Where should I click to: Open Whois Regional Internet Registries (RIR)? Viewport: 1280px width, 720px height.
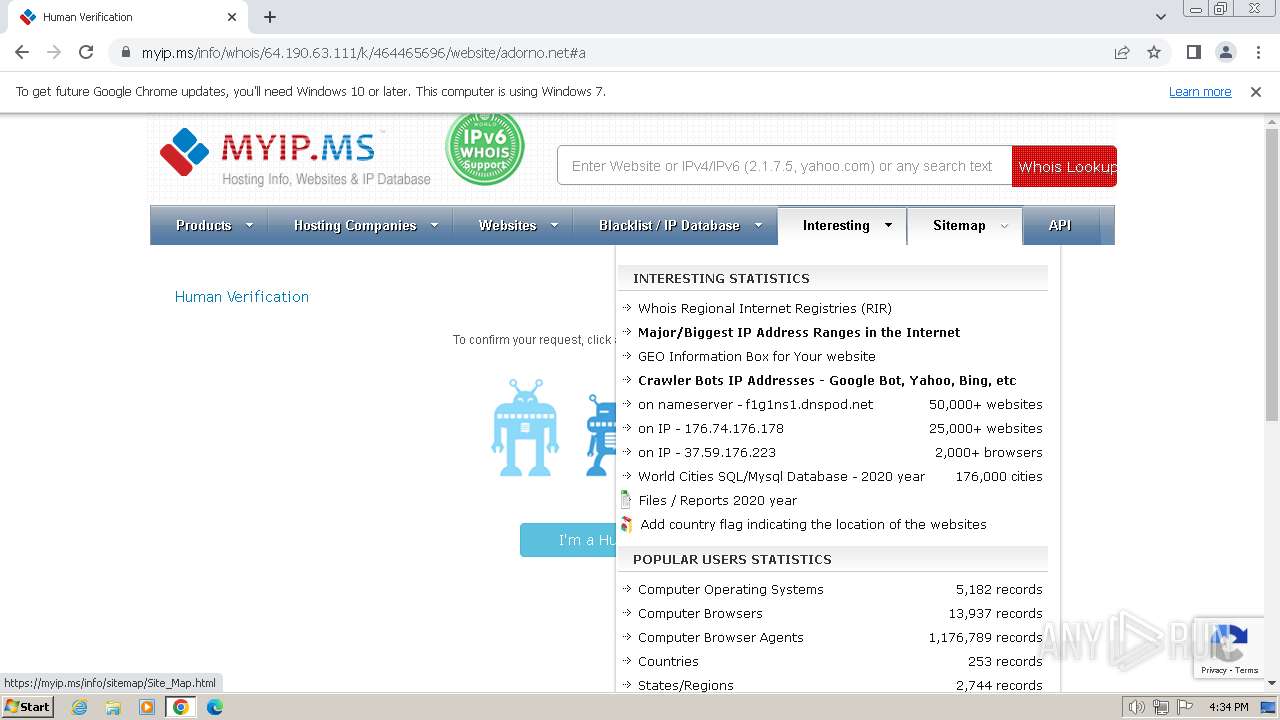pyautogui.click(x=765, y=308)
